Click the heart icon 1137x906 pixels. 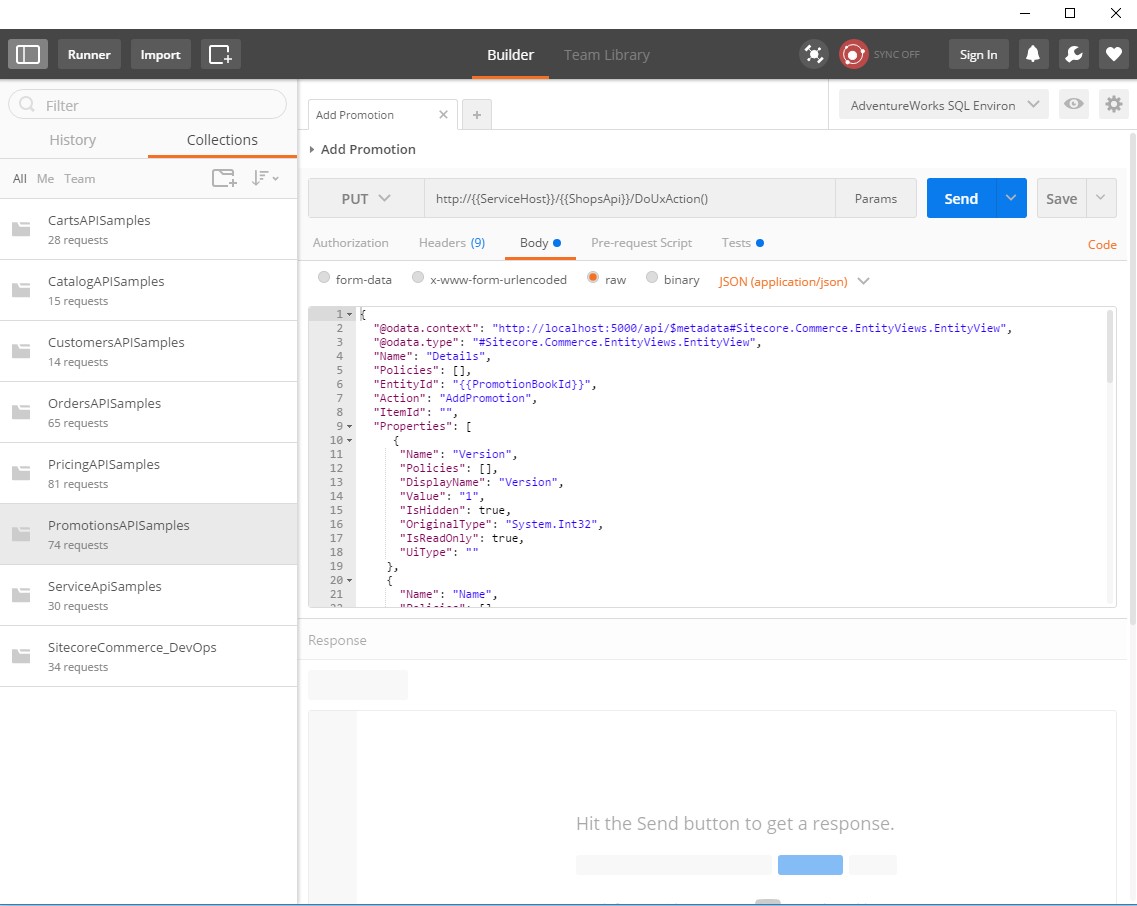click(x=1115, y=54)
